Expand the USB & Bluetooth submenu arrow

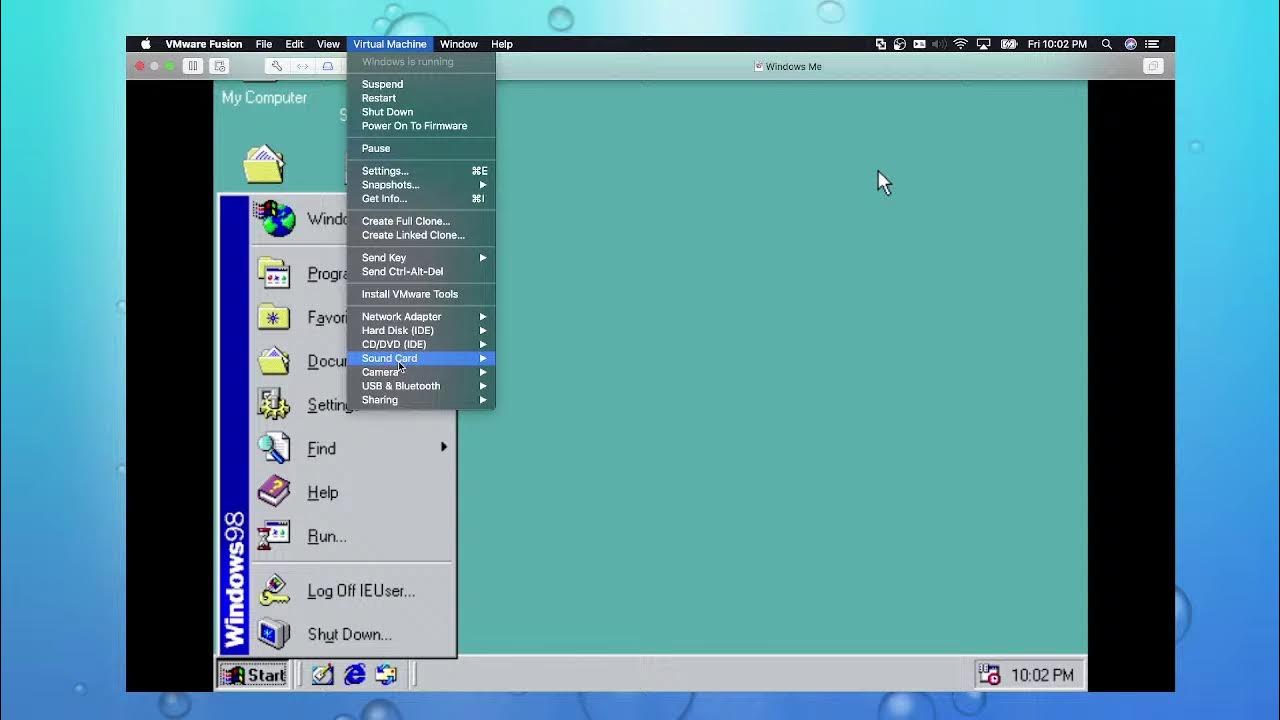click(483, 386)
